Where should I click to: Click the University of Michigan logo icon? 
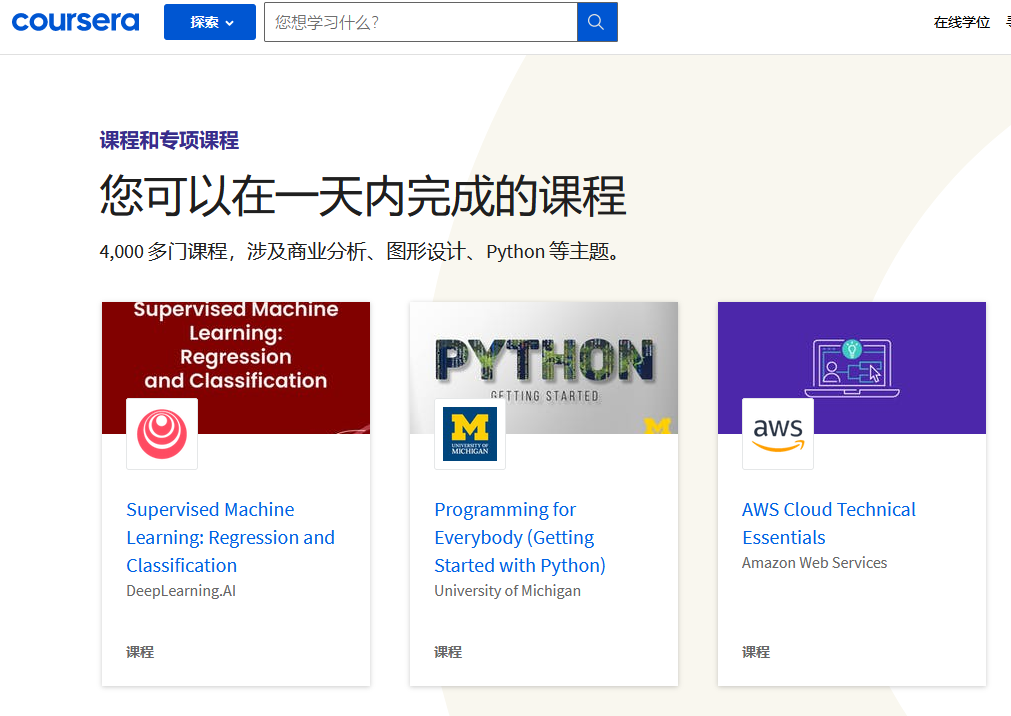[x=470, y=433]
